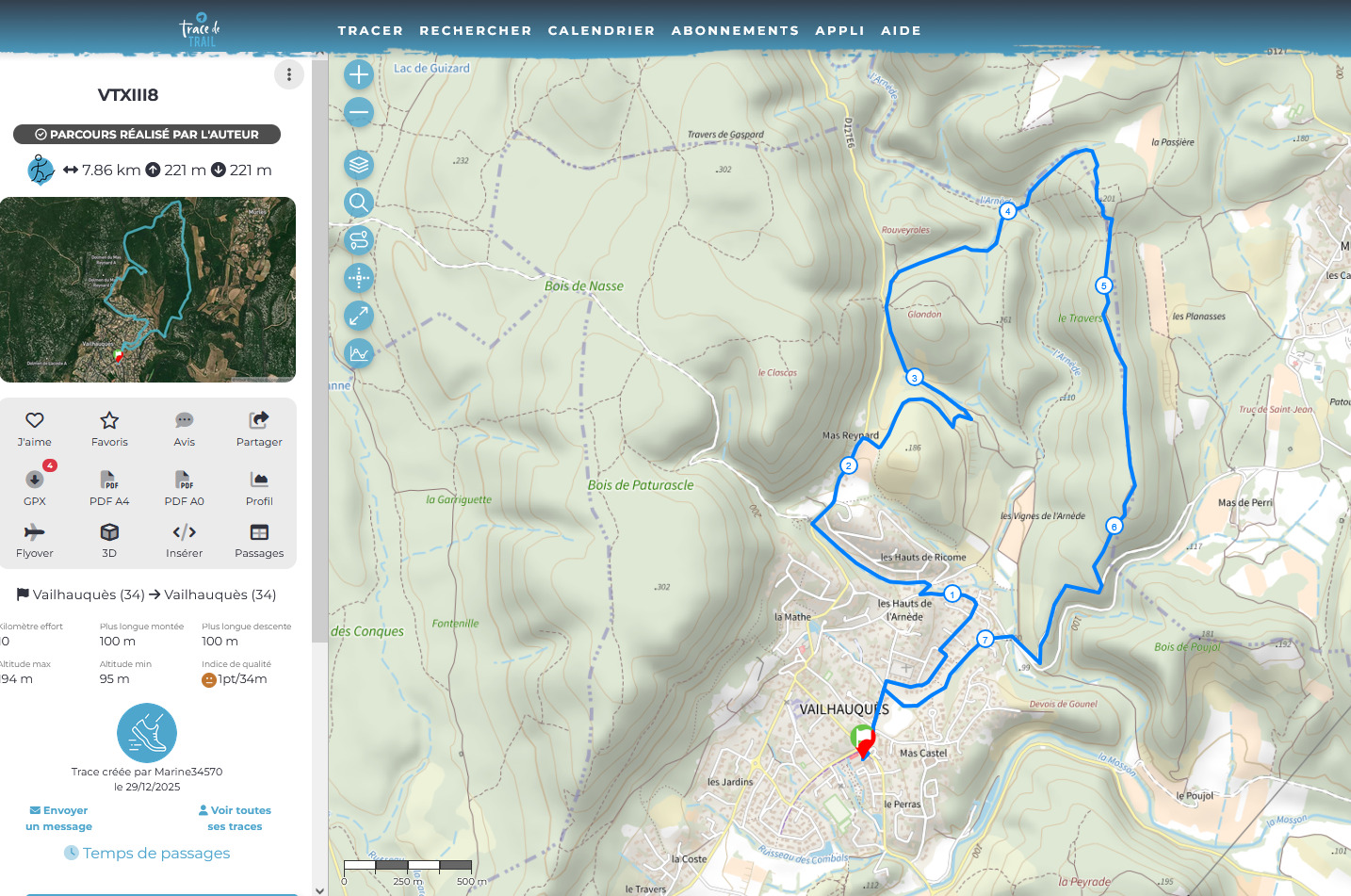Open the Passages table
The width and height of the screenshot is (1351, 896).
pos(258,540)
